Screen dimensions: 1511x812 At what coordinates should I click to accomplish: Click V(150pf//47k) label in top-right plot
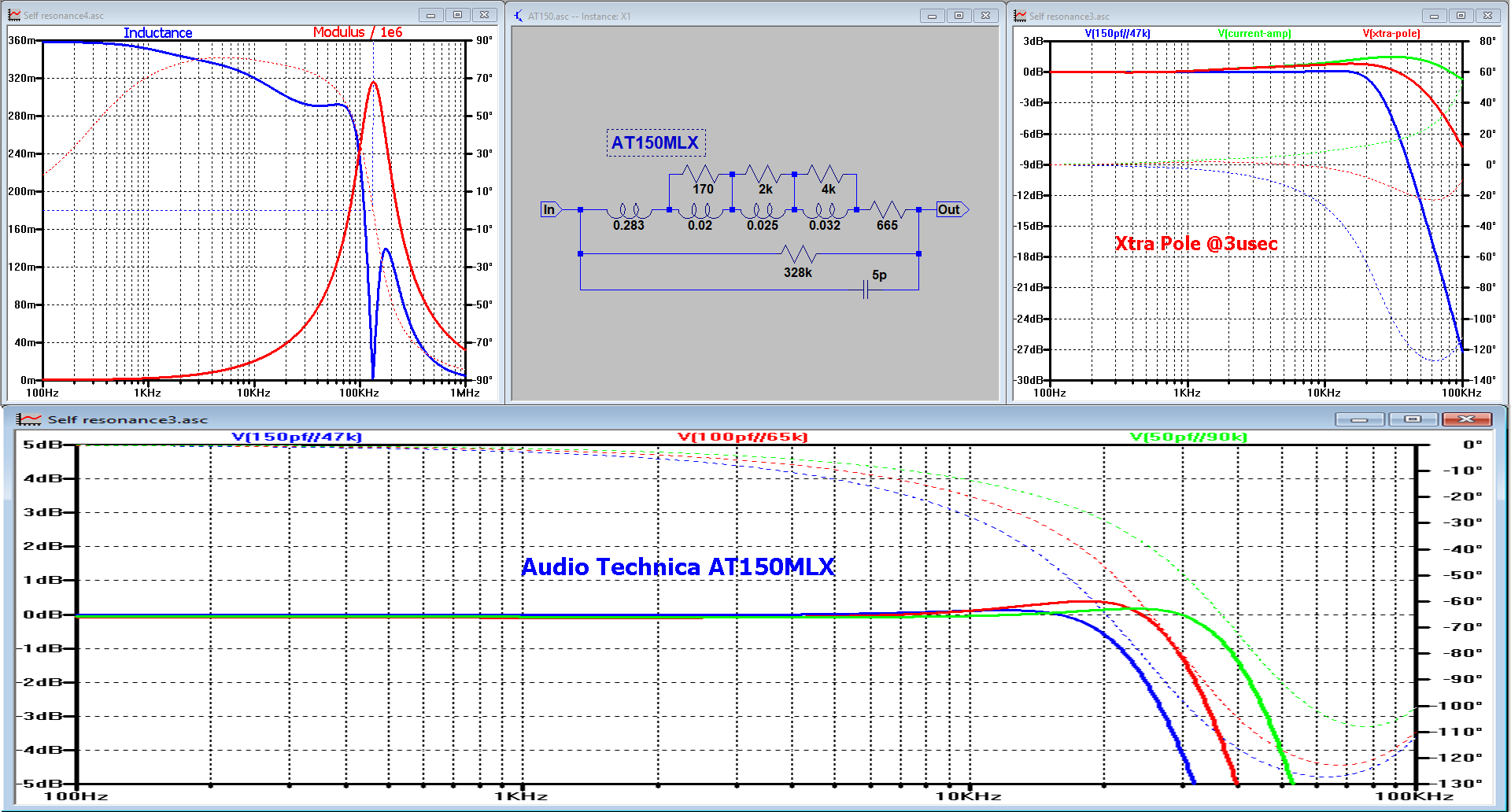1118,33
